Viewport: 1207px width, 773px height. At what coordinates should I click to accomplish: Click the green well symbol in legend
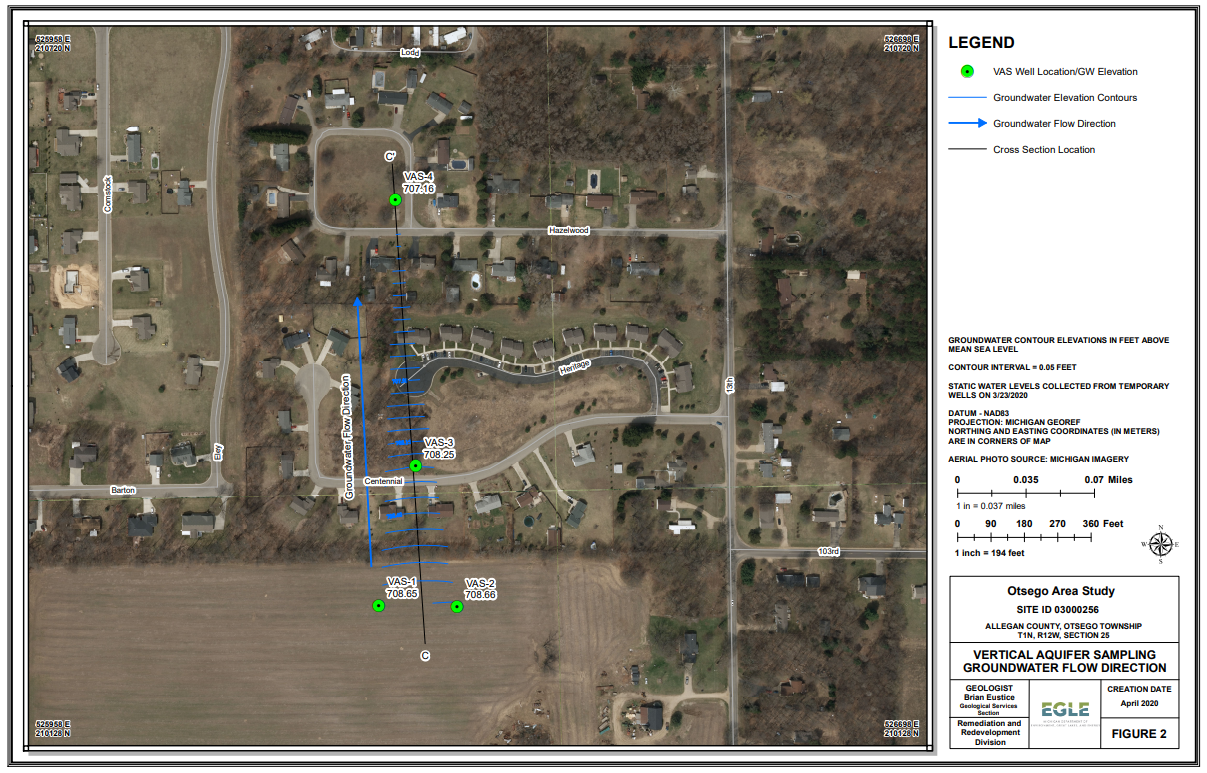(x=967, y=71)
